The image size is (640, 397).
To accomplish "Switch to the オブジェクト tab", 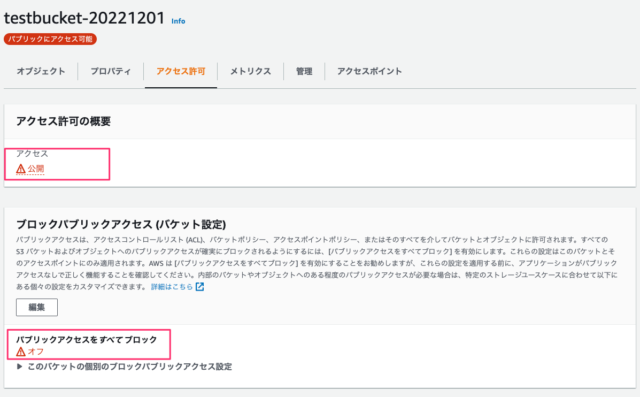I will [x=41, y=71].
